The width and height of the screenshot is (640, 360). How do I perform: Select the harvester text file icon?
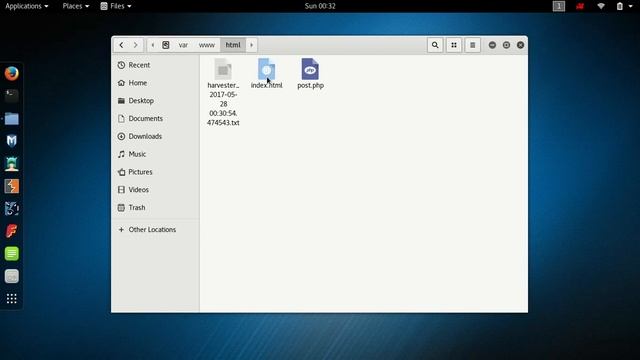coord(223,69)
